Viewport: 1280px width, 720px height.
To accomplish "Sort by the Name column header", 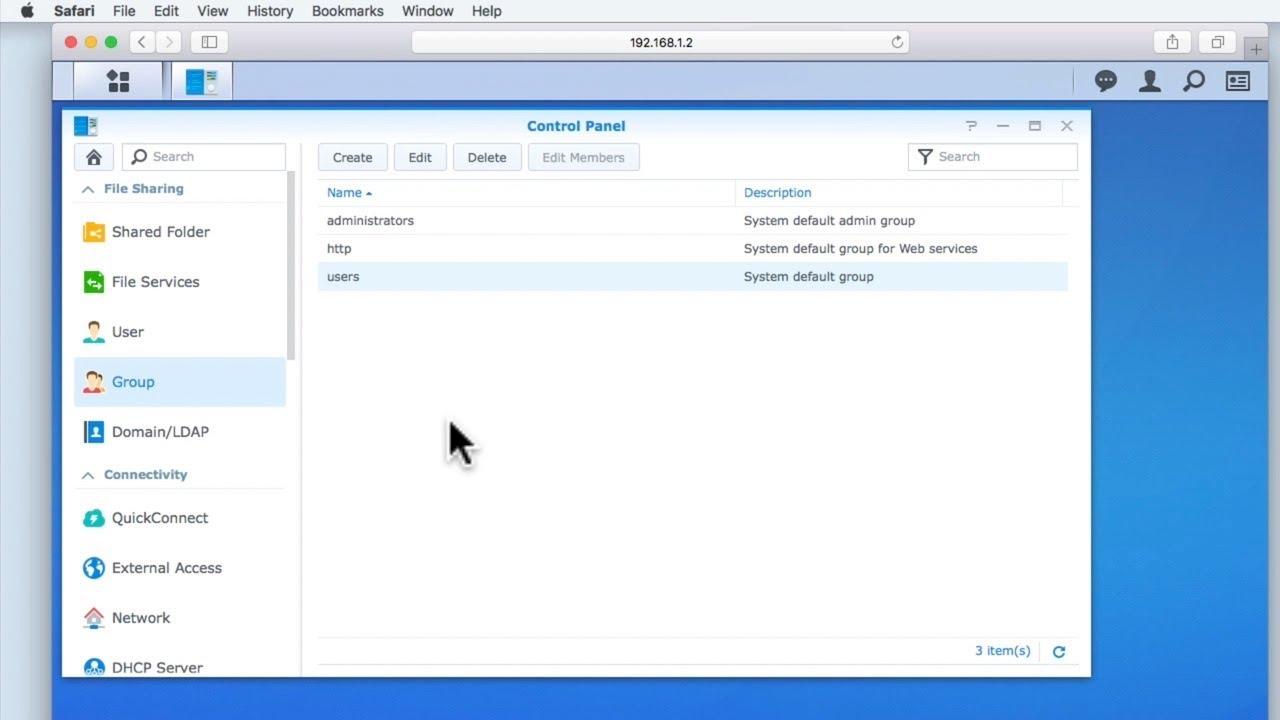I will (526, 193).
